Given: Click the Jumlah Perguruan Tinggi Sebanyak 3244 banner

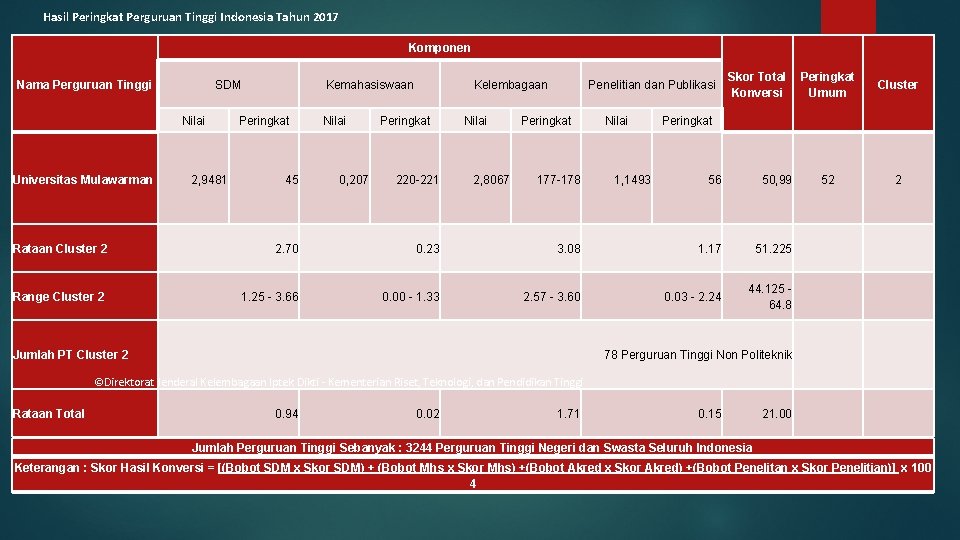Looking at the screenshot, I should (472, 448).
